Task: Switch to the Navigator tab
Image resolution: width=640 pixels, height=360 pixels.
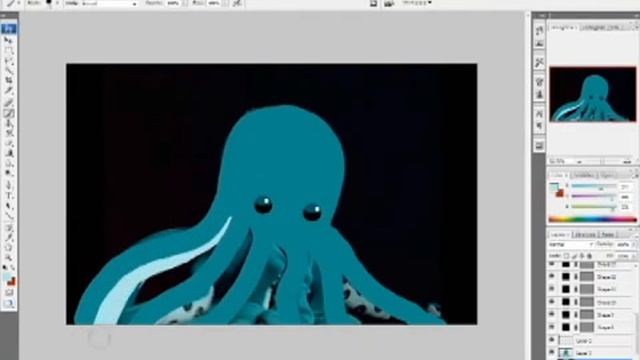Action: (563, 27)
